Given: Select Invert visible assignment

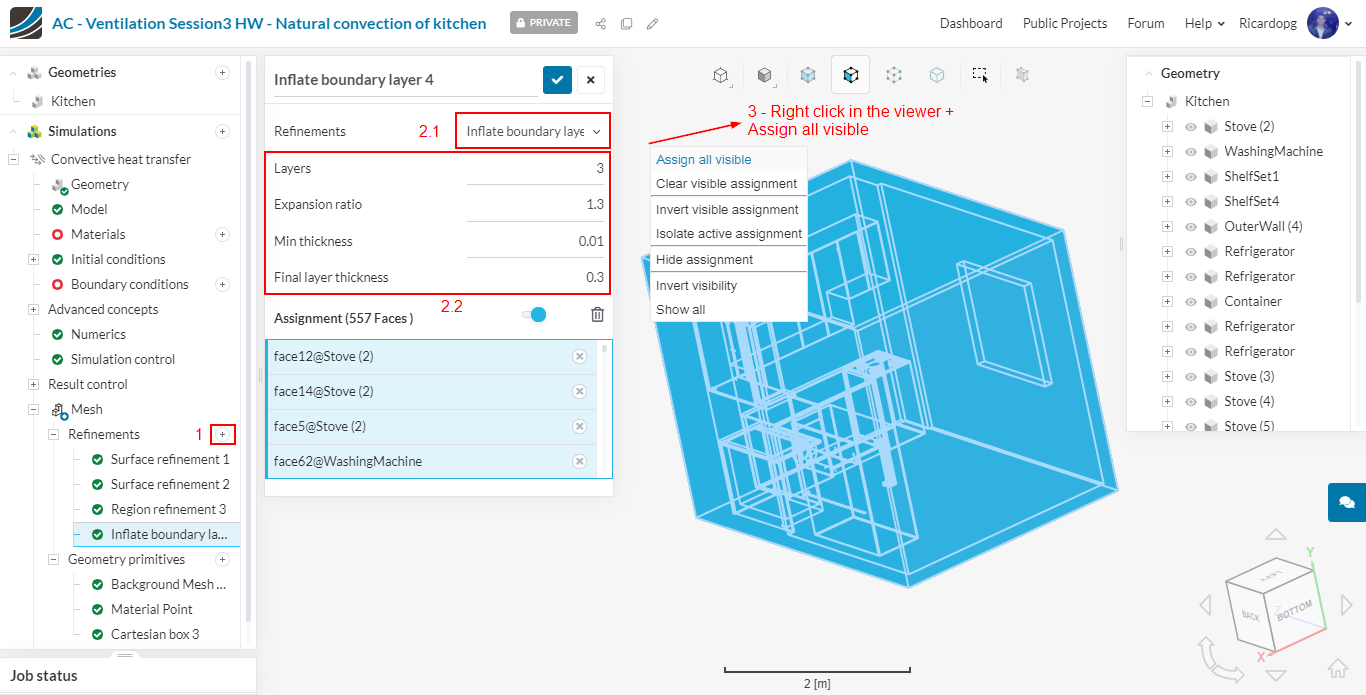Looking at the screenshot, I should [727, 210].
